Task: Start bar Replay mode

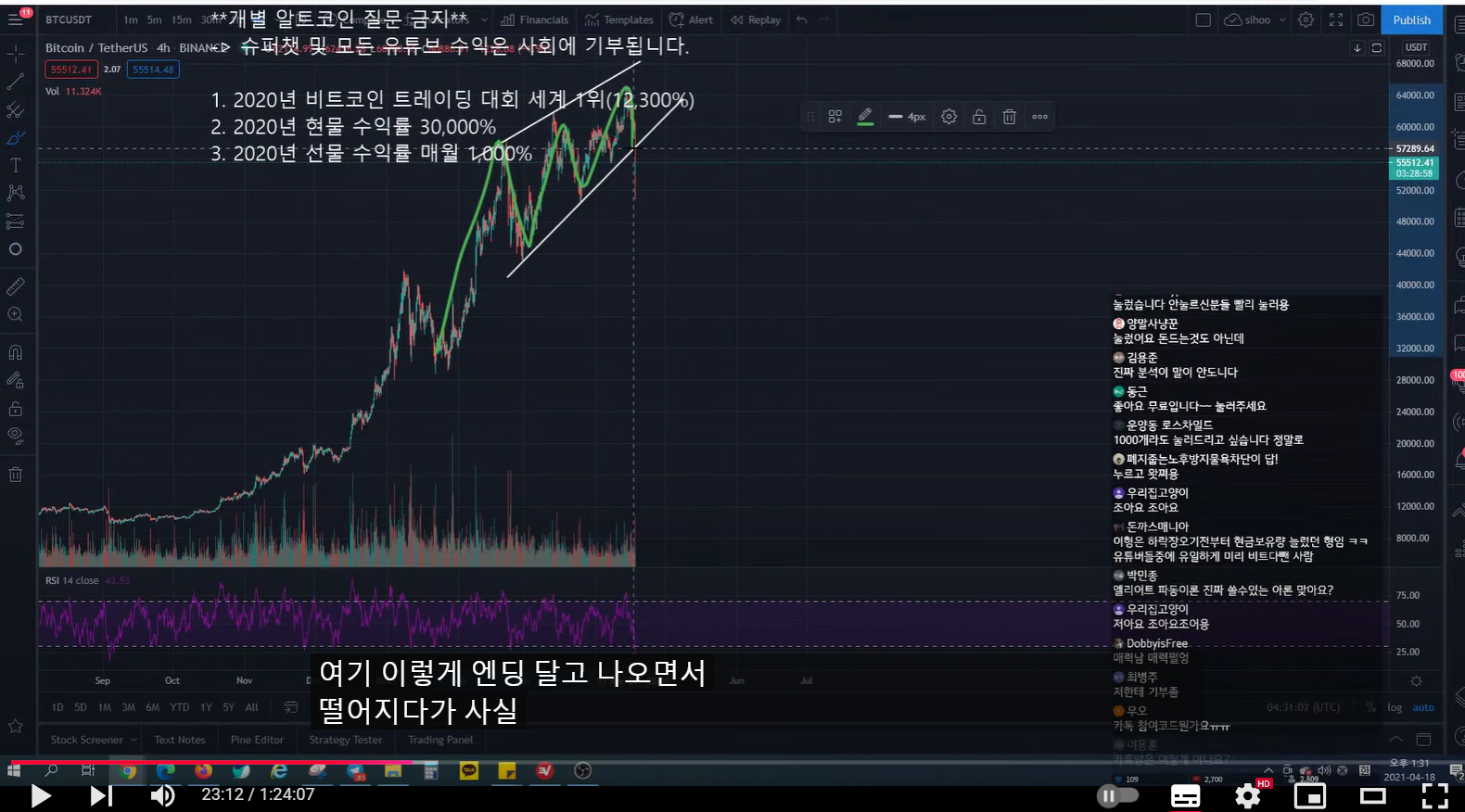Action: point(755,19)
